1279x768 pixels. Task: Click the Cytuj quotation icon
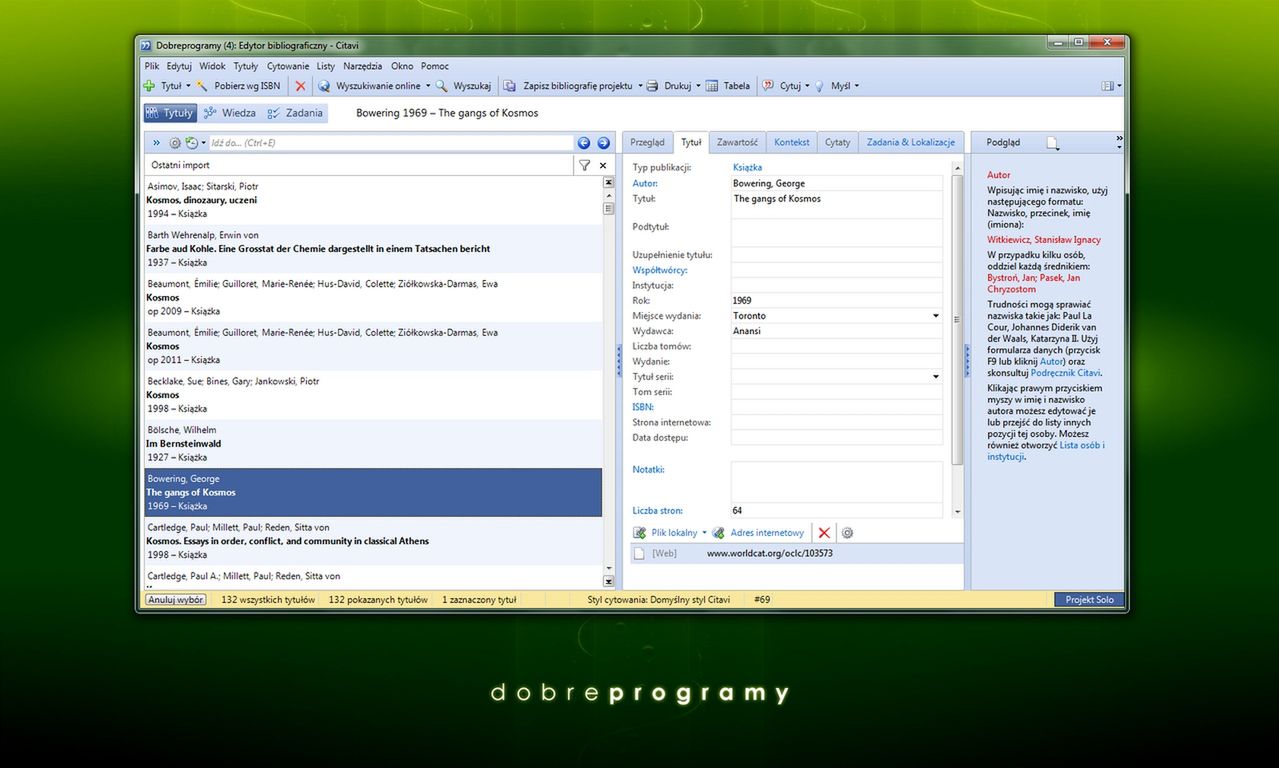[769, 86]
